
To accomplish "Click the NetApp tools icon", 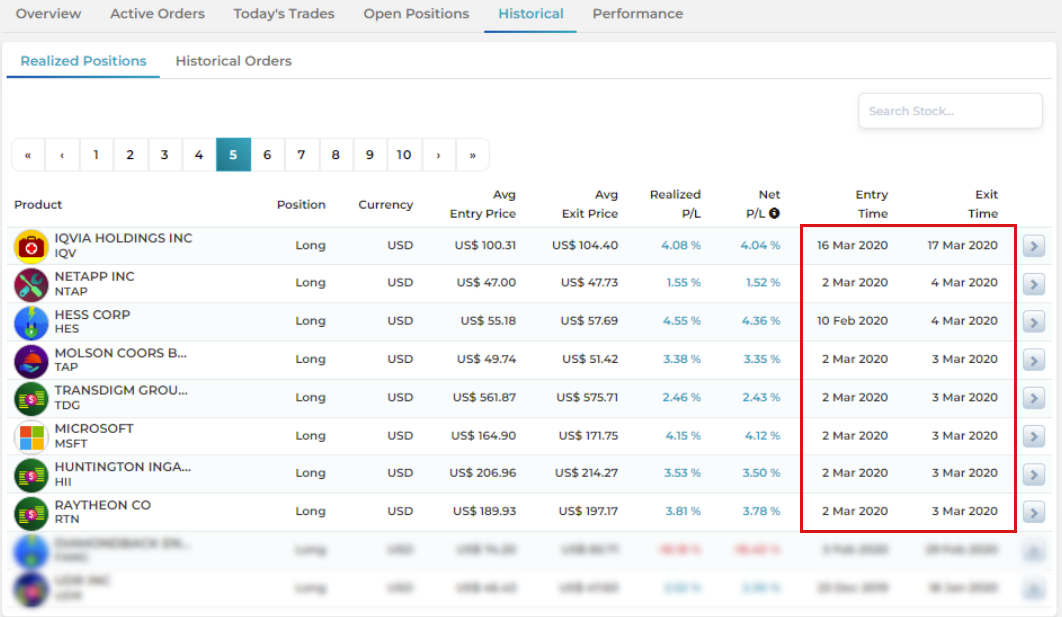I will point(31,284).
